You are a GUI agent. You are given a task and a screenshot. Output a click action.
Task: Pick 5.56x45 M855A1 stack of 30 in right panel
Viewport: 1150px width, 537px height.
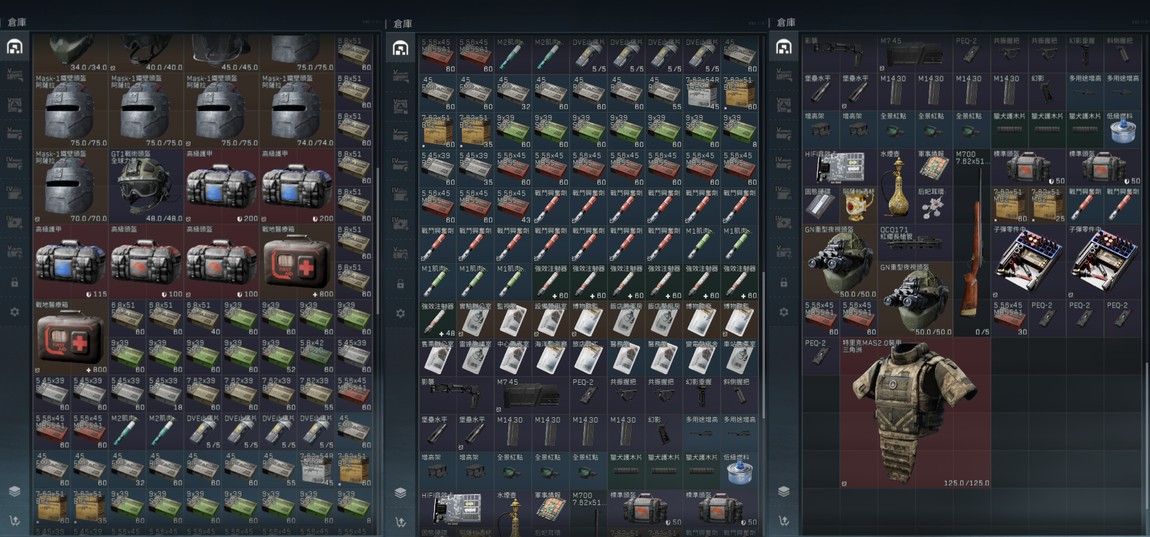coord(1010,318)
